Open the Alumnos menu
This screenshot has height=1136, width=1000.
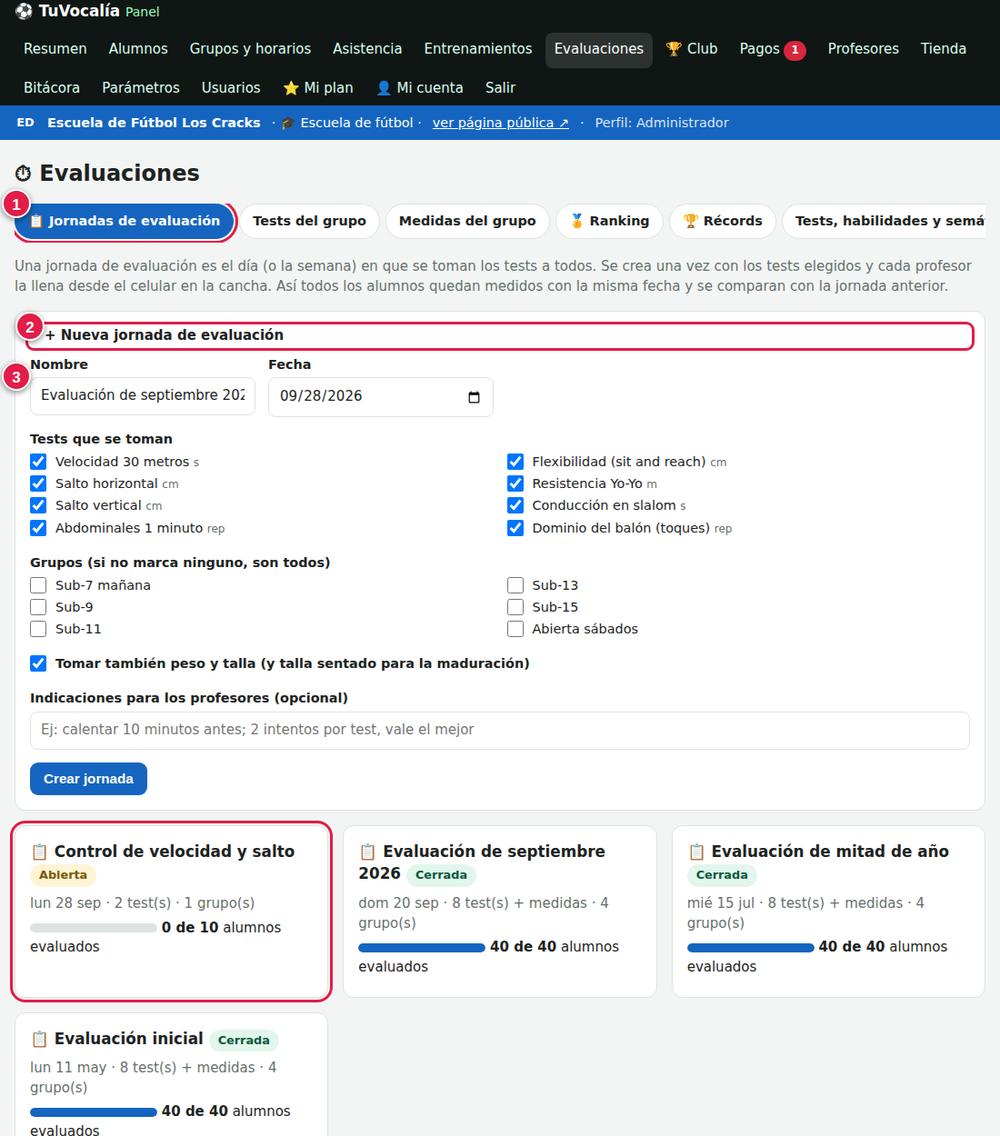pos(138,49)
